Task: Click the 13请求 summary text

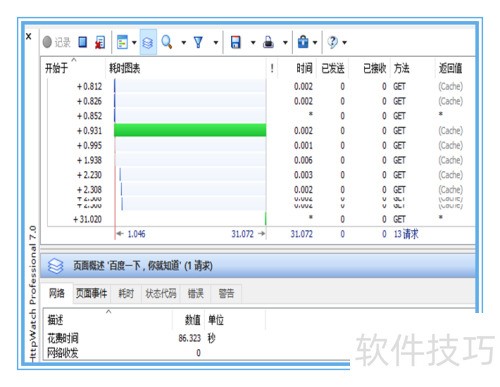Action: (x=406, y=234)
